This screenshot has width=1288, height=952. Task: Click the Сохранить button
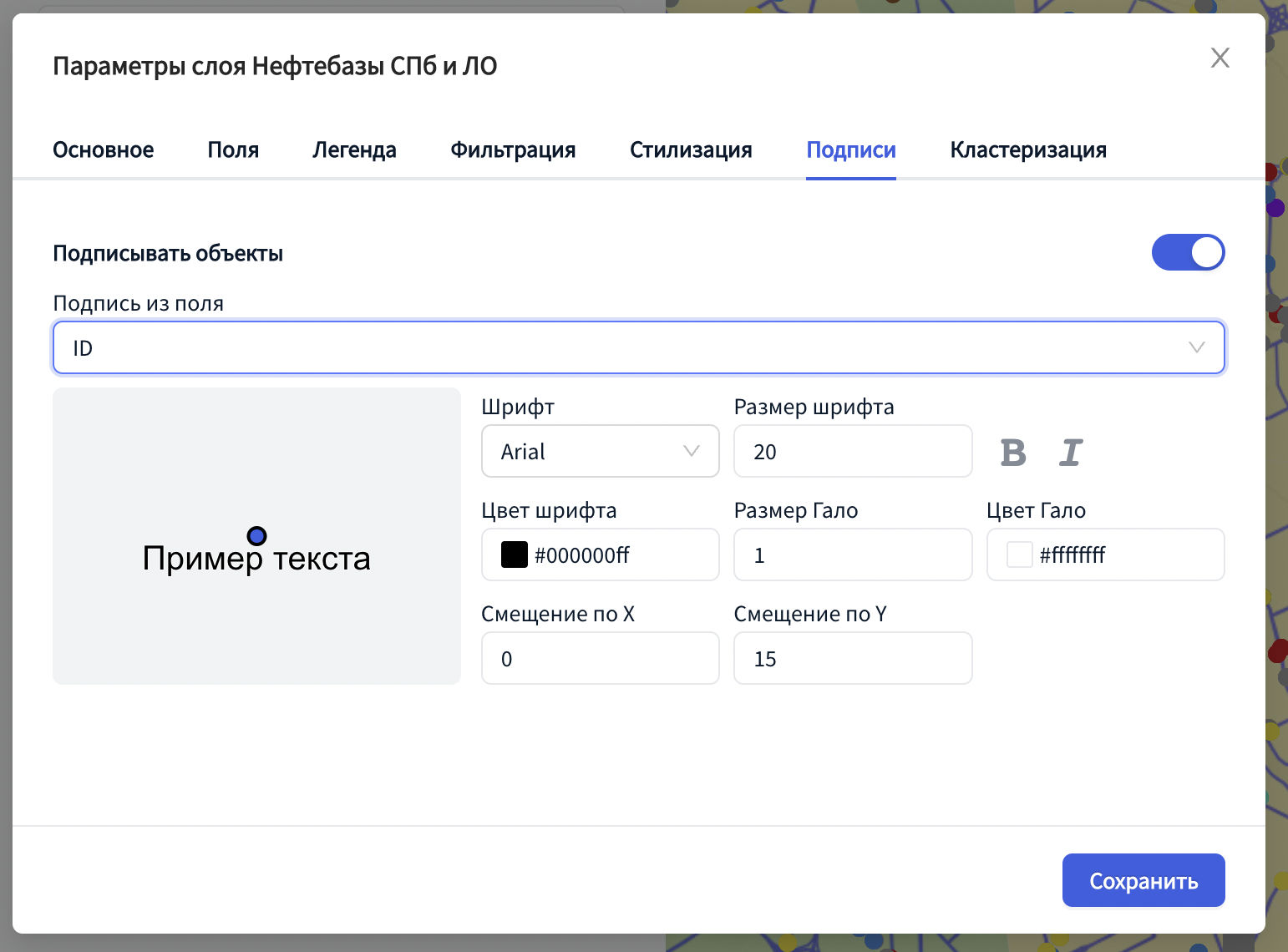click(x=1143, y=880)
